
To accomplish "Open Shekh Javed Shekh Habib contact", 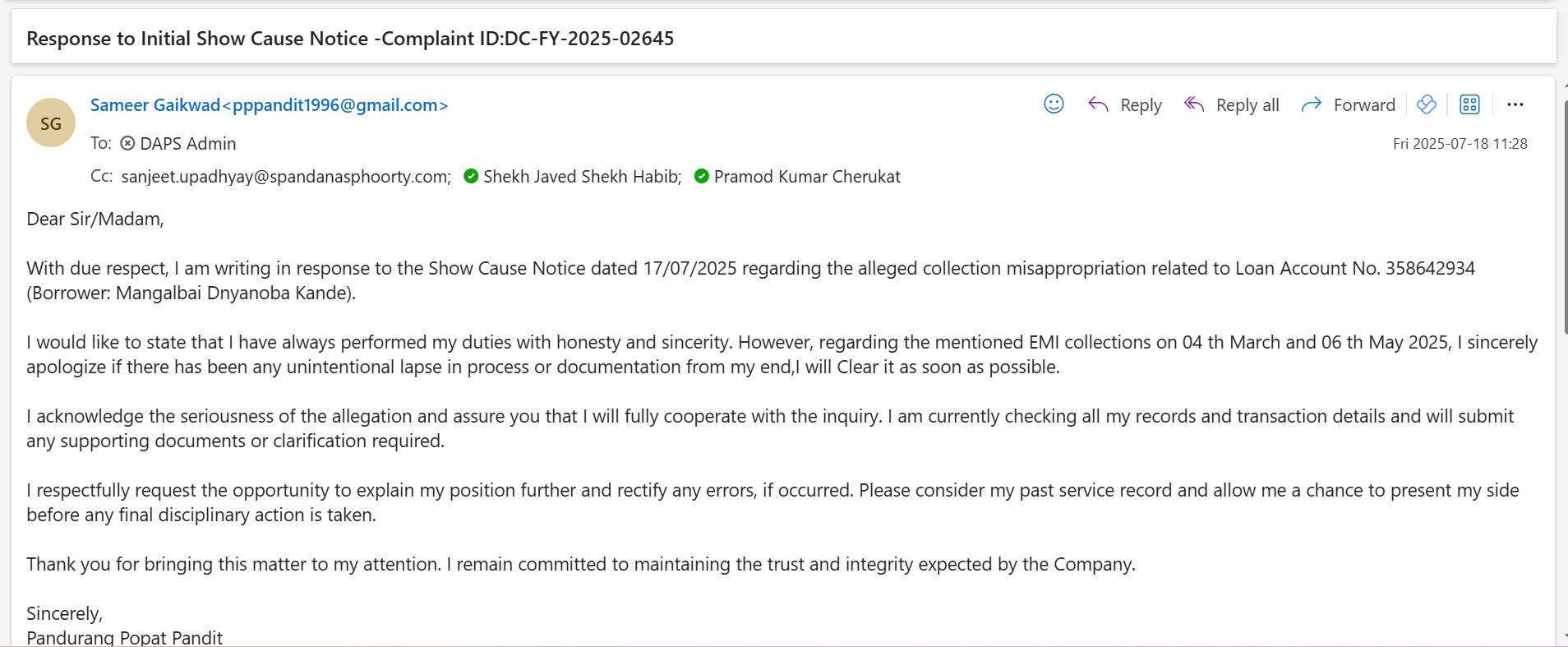I will (582, 177).
